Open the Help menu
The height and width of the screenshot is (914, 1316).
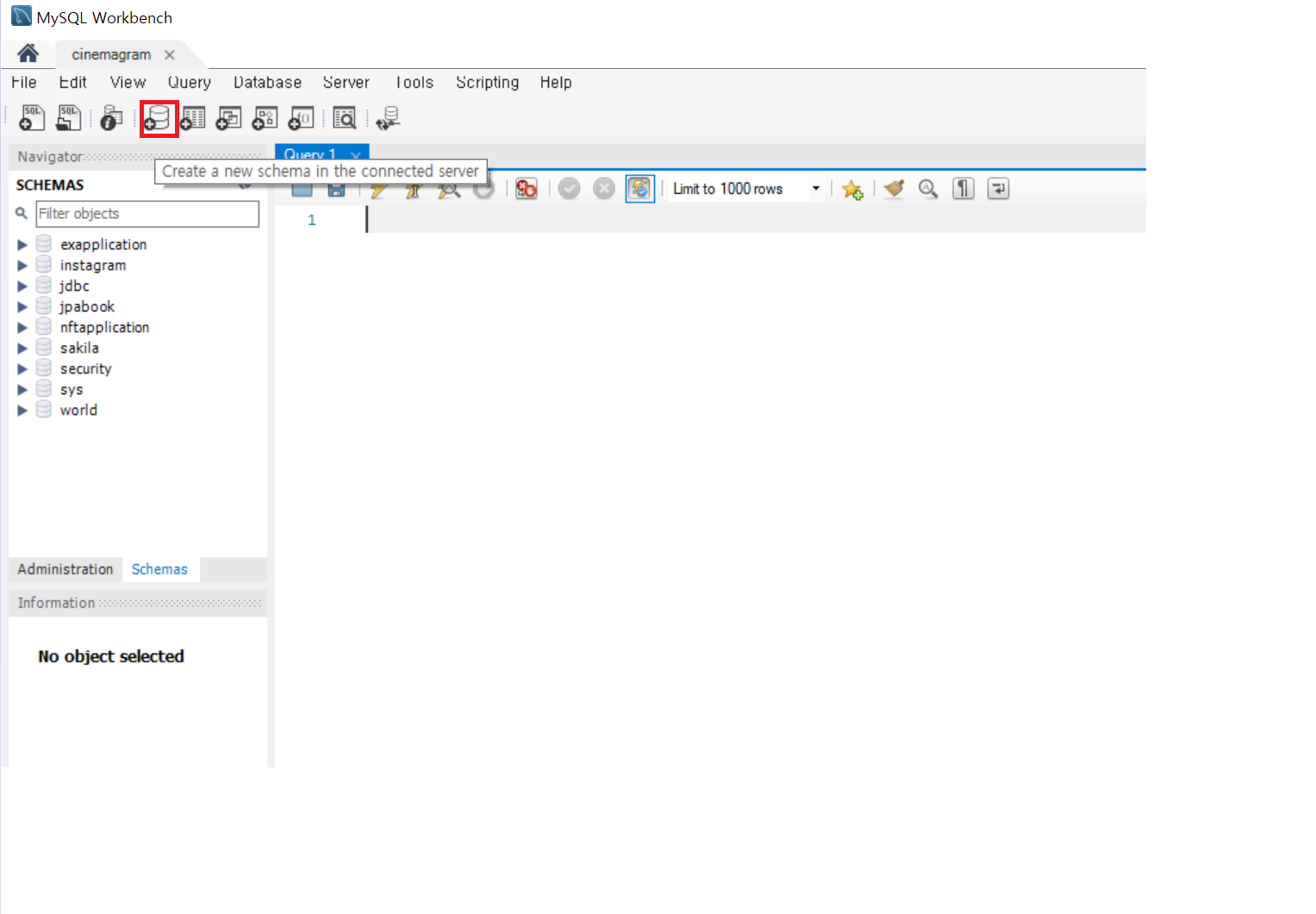[556, 82]
